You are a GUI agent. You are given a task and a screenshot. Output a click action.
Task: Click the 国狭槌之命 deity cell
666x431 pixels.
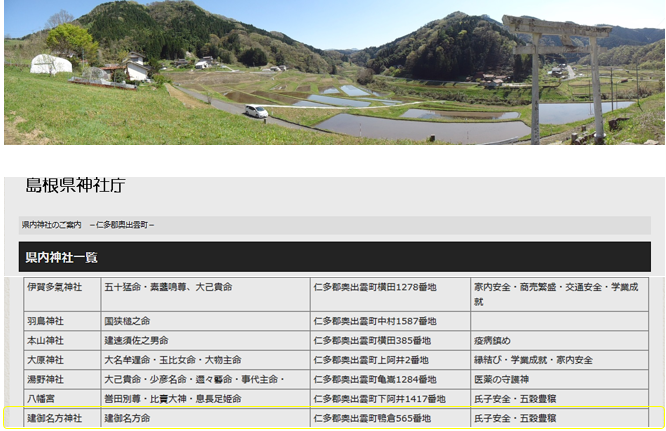click(206, 321)
